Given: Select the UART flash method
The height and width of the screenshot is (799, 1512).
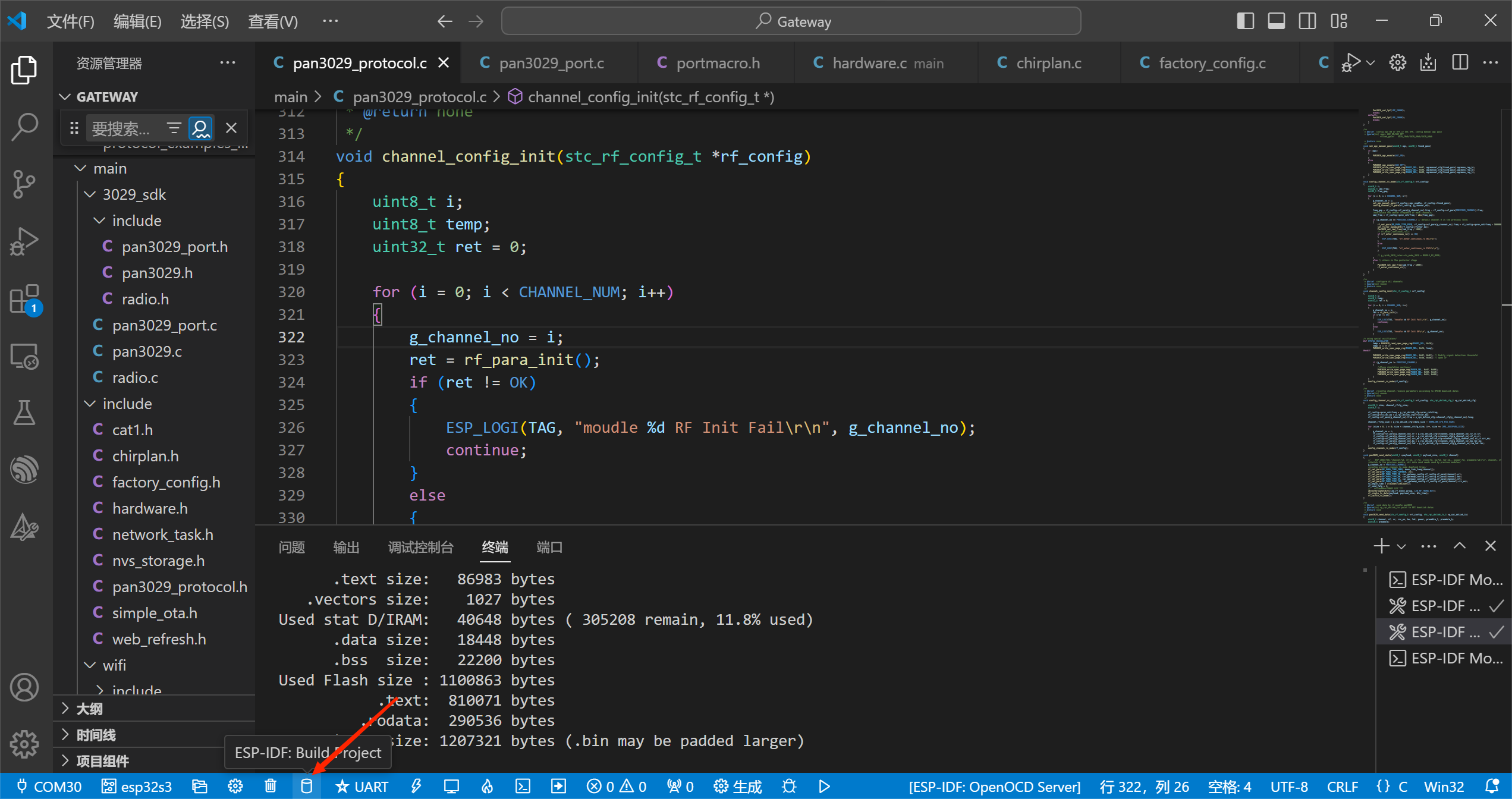Looking at the screenshot, I should click(x=362, y=787).
